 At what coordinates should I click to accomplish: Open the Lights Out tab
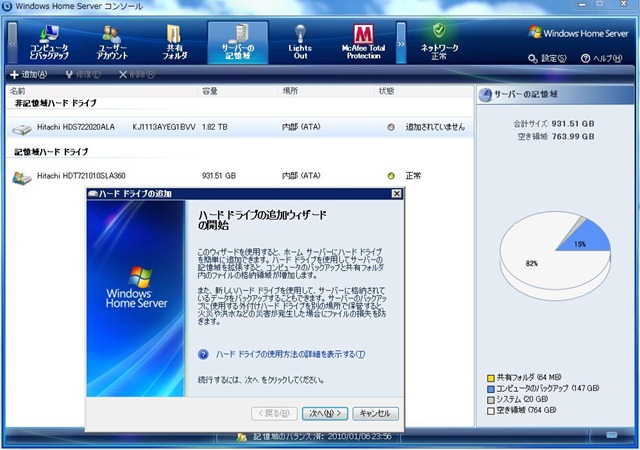pos(300,42)
